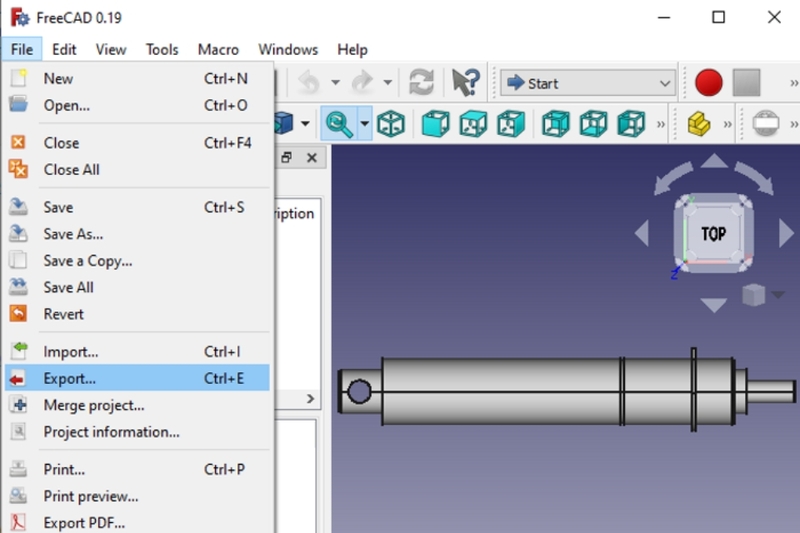Image resolution: width=800 pixels, height=533 pixels.
Task: Choose Save from the File menu
Action: click(x=137, y=207)
